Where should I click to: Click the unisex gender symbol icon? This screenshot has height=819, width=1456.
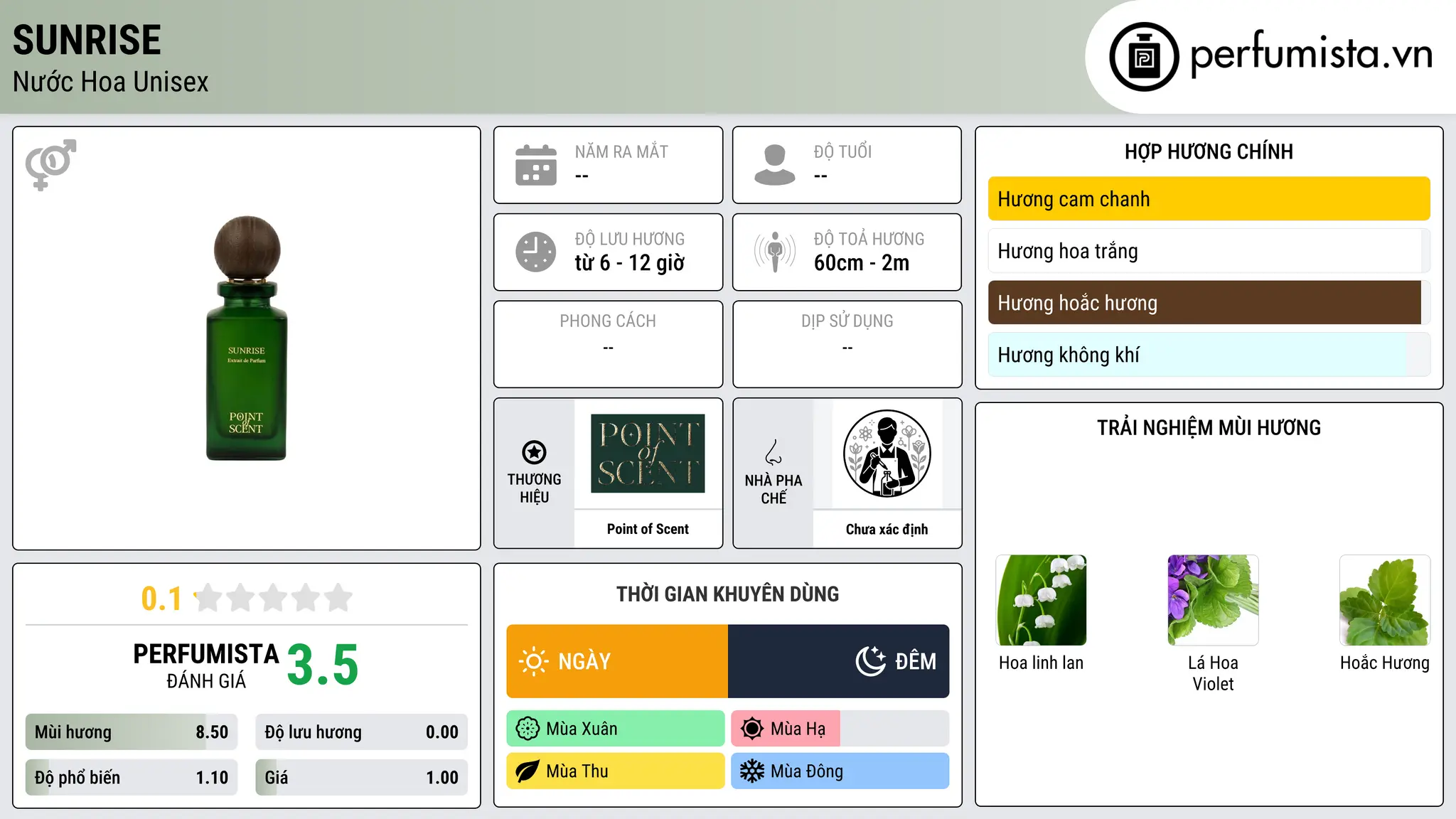click(50, 165)
